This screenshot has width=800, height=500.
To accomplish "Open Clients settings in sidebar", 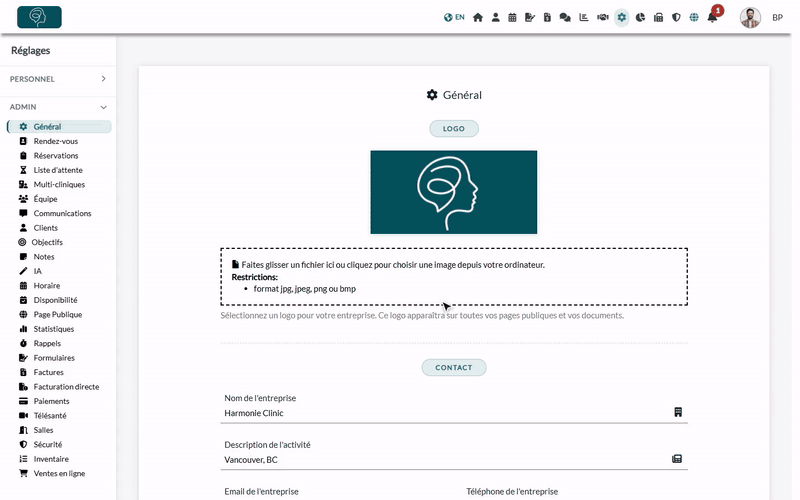I will [45, 228].
